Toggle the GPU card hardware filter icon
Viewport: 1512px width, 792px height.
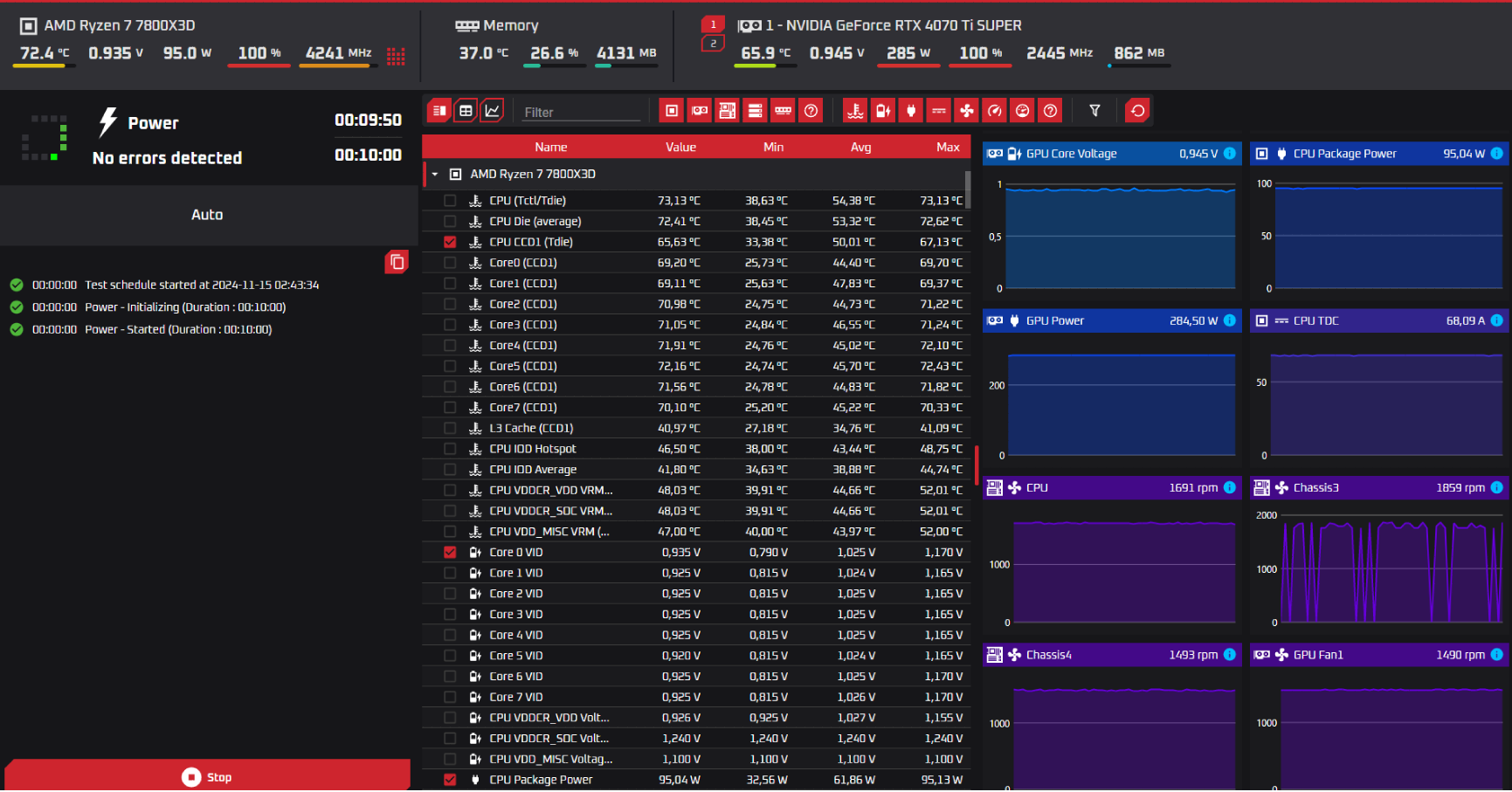pos(700,111)
